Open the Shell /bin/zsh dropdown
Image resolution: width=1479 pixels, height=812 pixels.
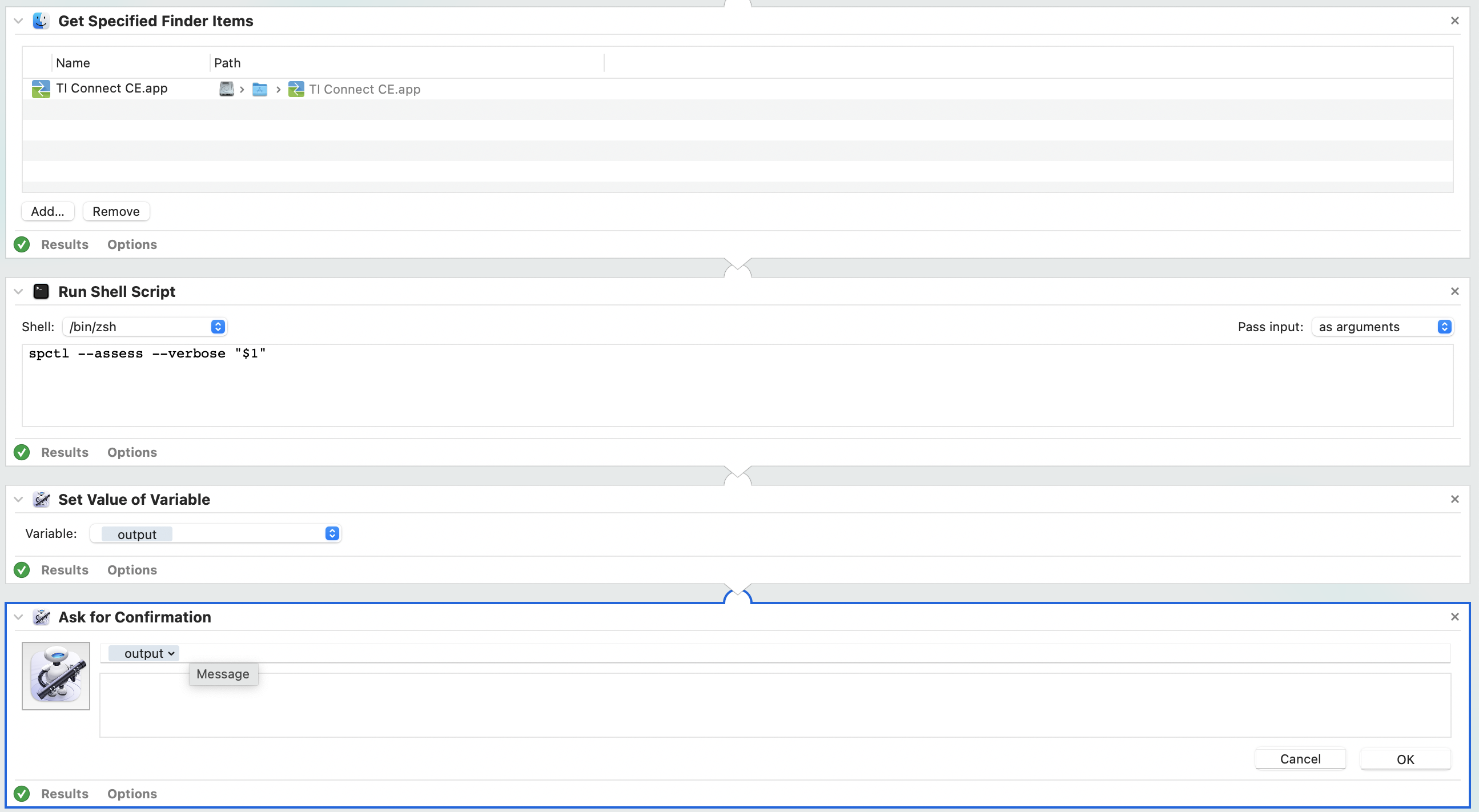click(x=144, y=326)
